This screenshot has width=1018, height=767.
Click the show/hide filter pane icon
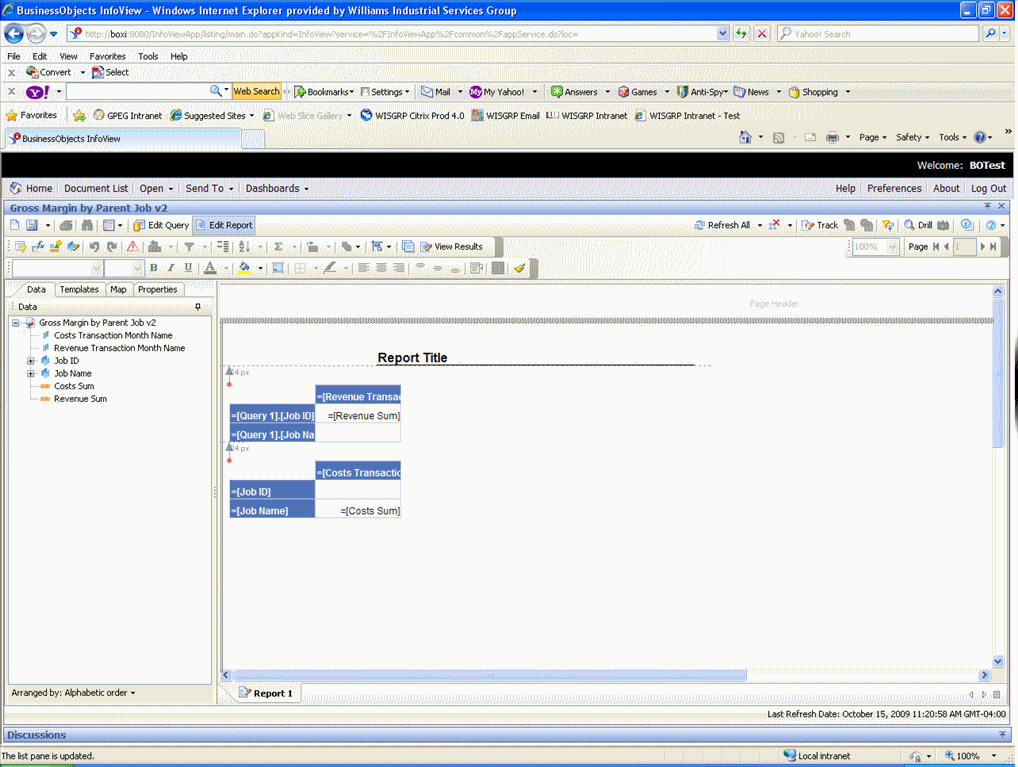[20, 247]
